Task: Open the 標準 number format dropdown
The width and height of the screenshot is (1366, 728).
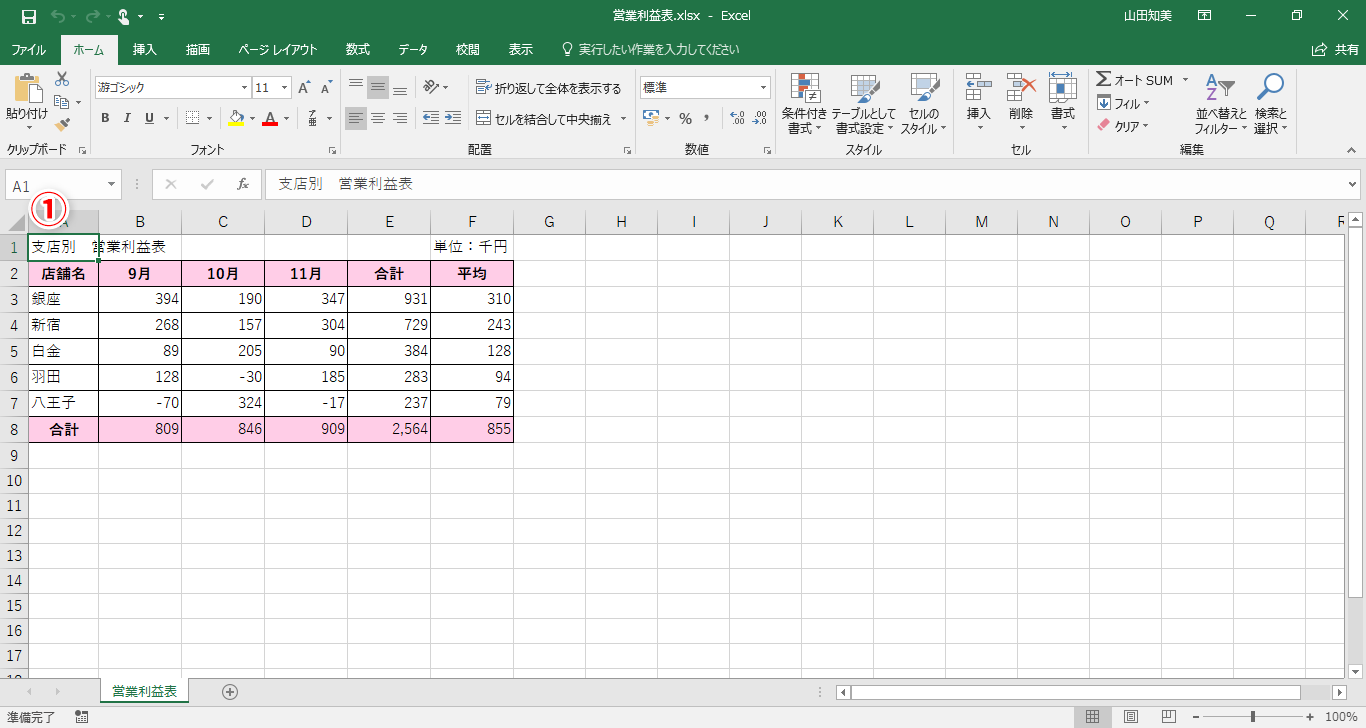Action: pos(764,88)
